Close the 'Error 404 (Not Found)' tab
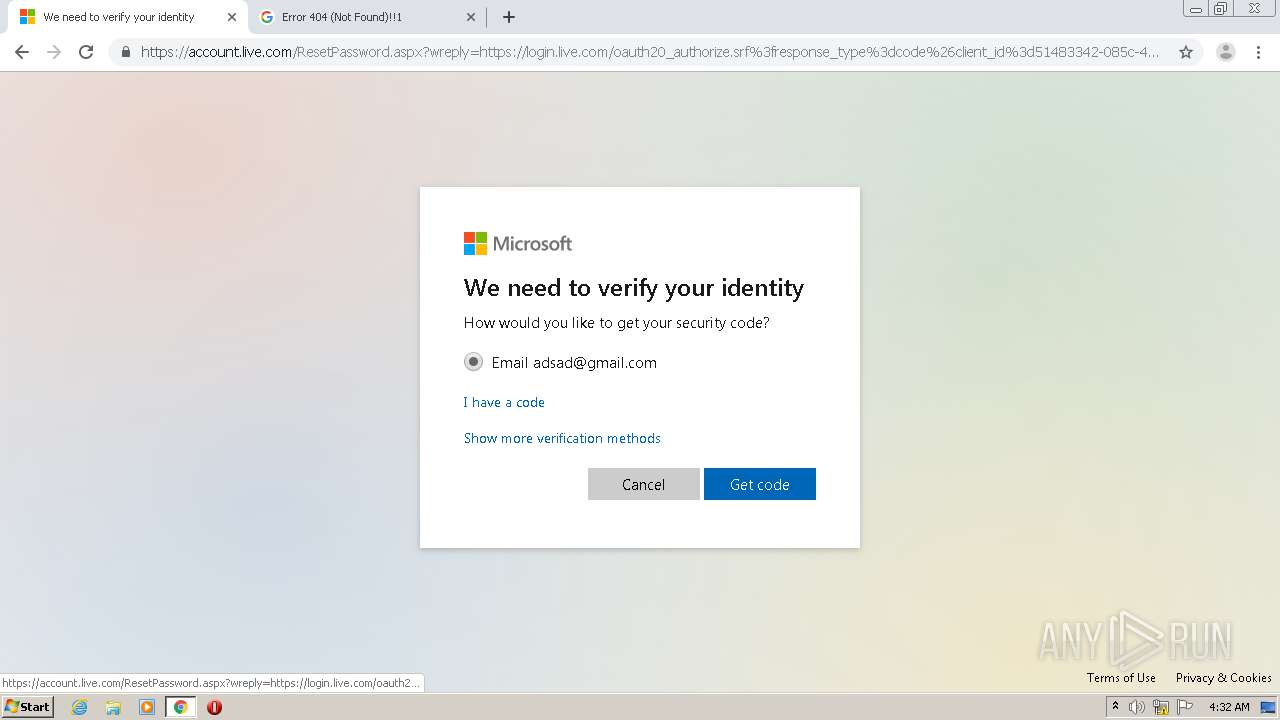Image resolution: width=1280 pixels, height=720 pixels. (471, 17)
